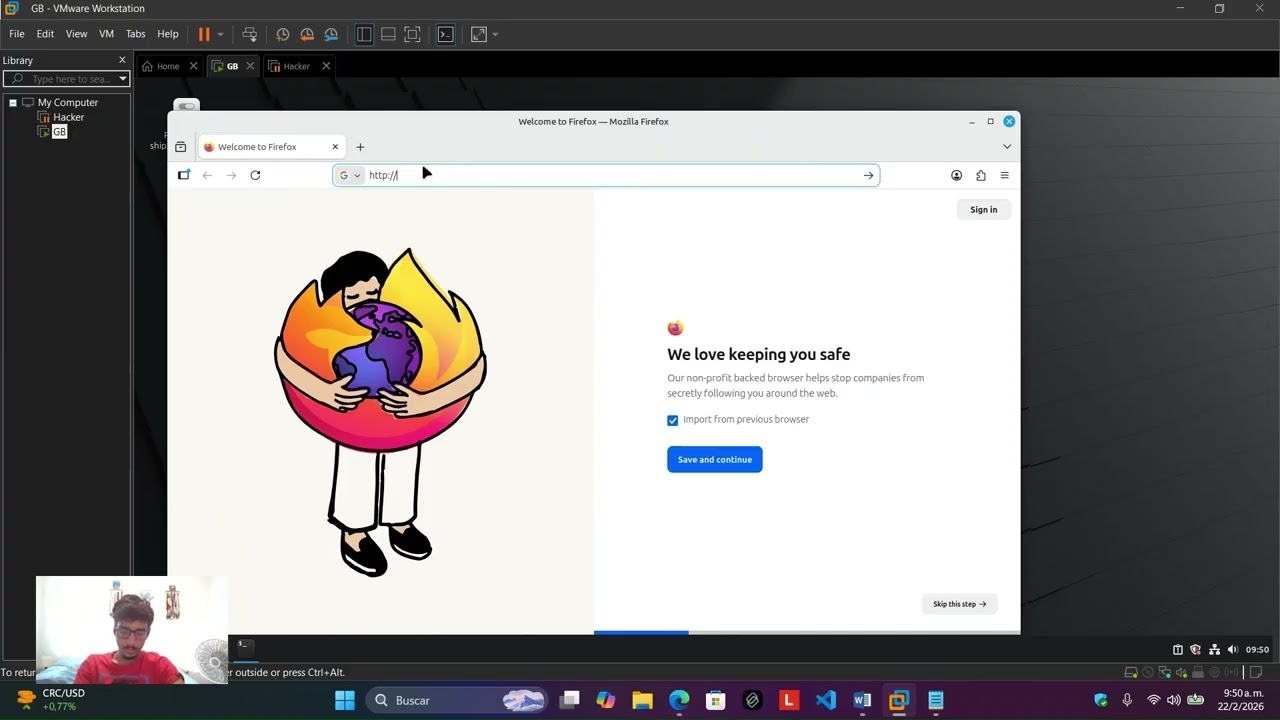This screenshot has height=720, width=1280.
Task: Open library search dropdown arrow
Action: (x=123, y=79)
